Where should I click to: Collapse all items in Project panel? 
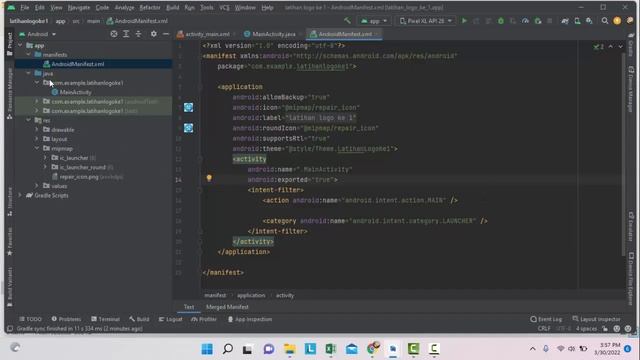(138, 34)
